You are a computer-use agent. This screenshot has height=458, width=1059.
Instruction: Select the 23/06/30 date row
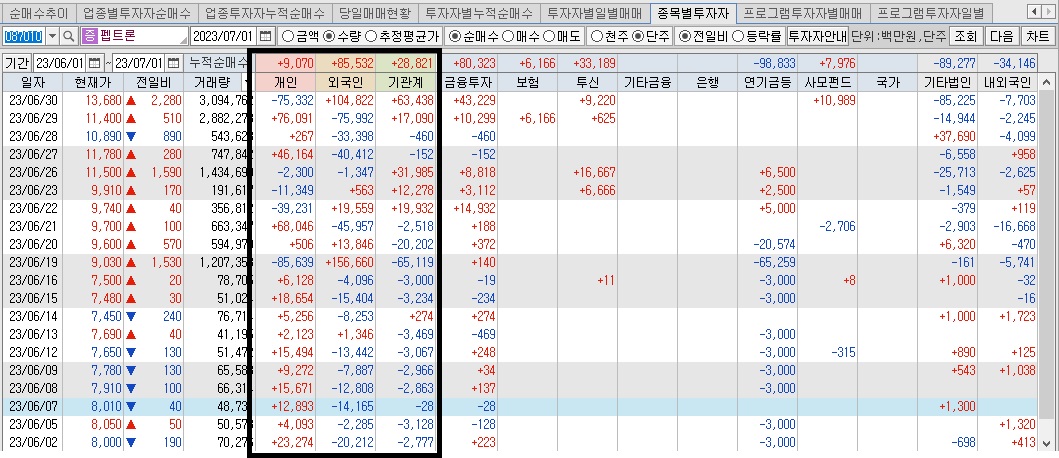pos(520,101)
